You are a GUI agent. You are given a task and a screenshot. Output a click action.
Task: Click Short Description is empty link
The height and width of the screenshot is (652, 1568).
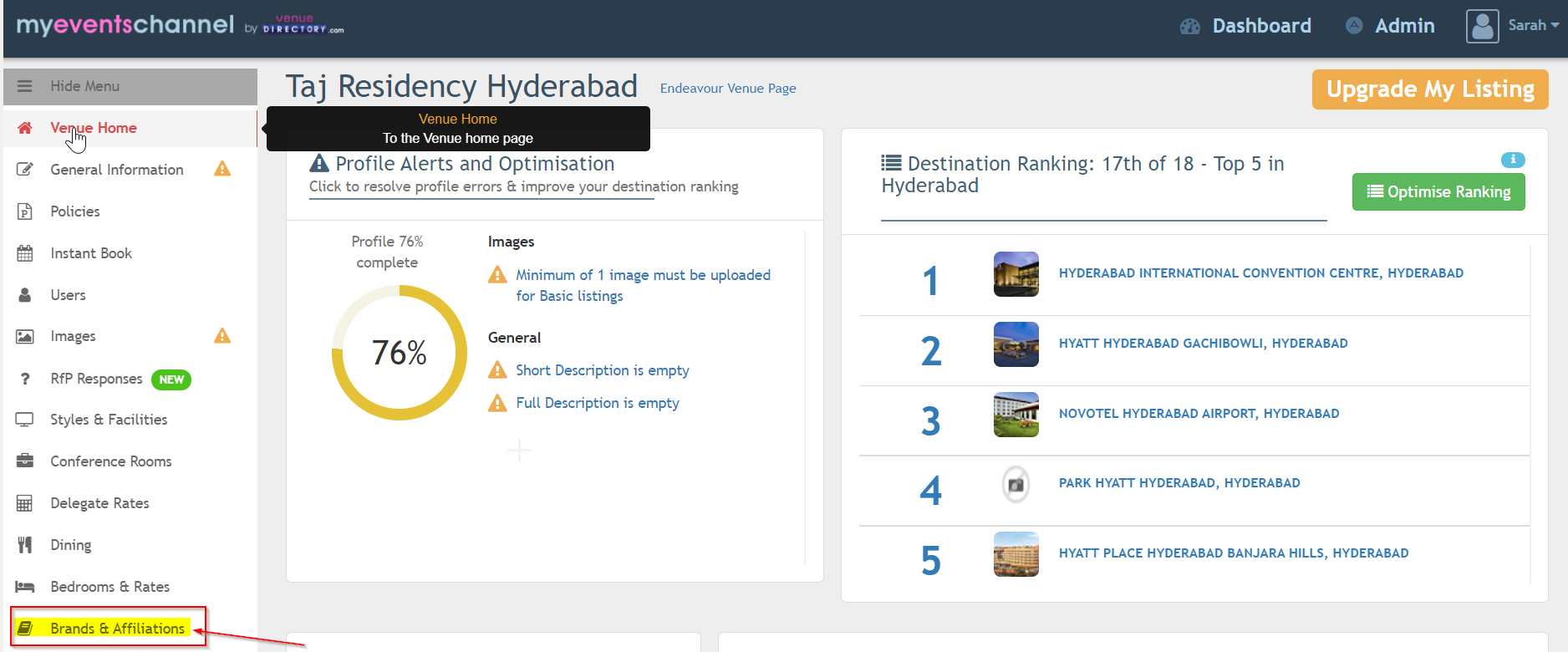[603, 370]
